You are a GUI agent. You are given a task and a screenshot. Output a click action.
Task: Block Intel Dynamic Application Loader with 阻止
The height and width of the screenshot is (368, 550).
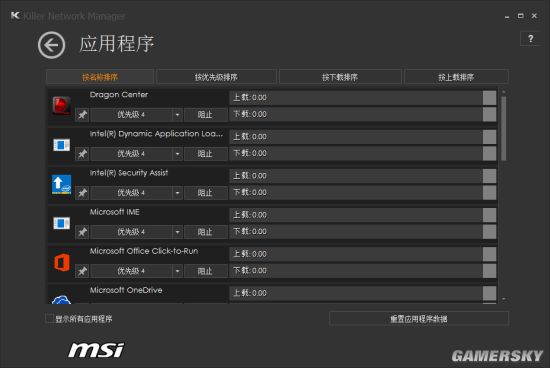205,154
